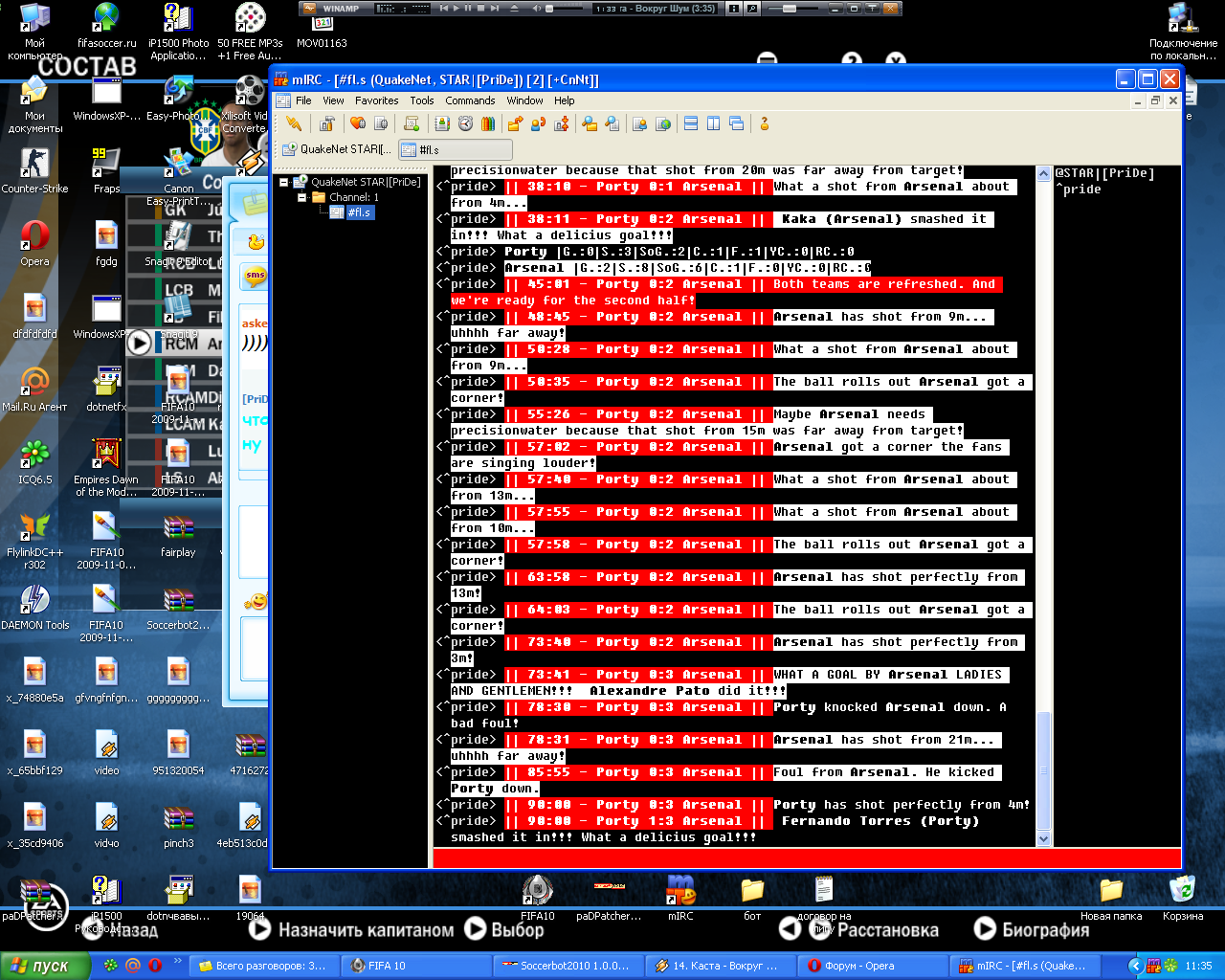Select the Корзина recycle bin icon
The image size is (1225, 980).
1183,898
